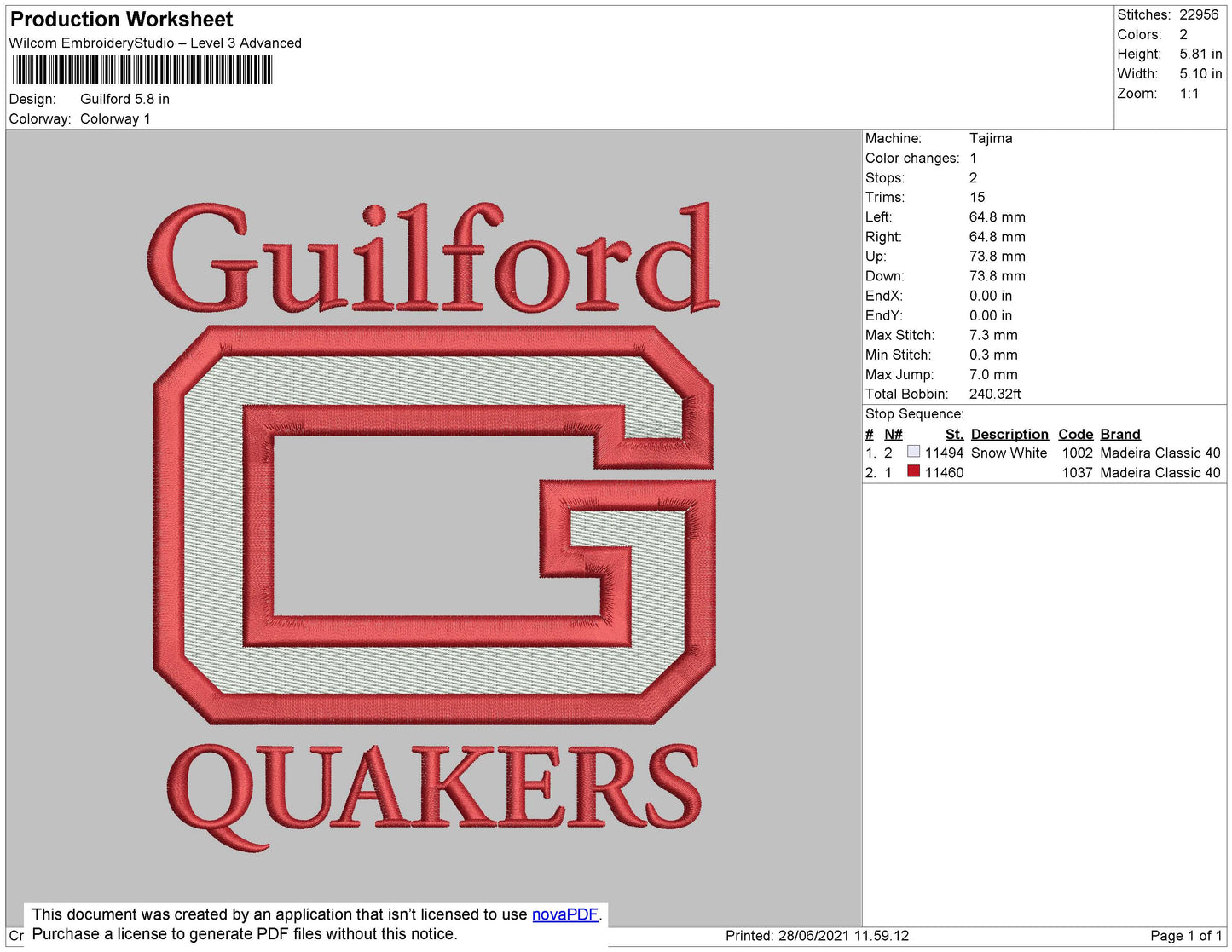Click the Snow White color swatch
The height and width of the screenshot is (952, 1232).
(914, 452)
